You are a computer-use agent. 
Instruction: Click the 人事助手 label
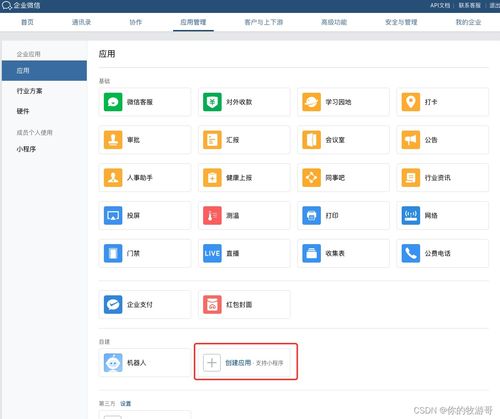point(140,178)
